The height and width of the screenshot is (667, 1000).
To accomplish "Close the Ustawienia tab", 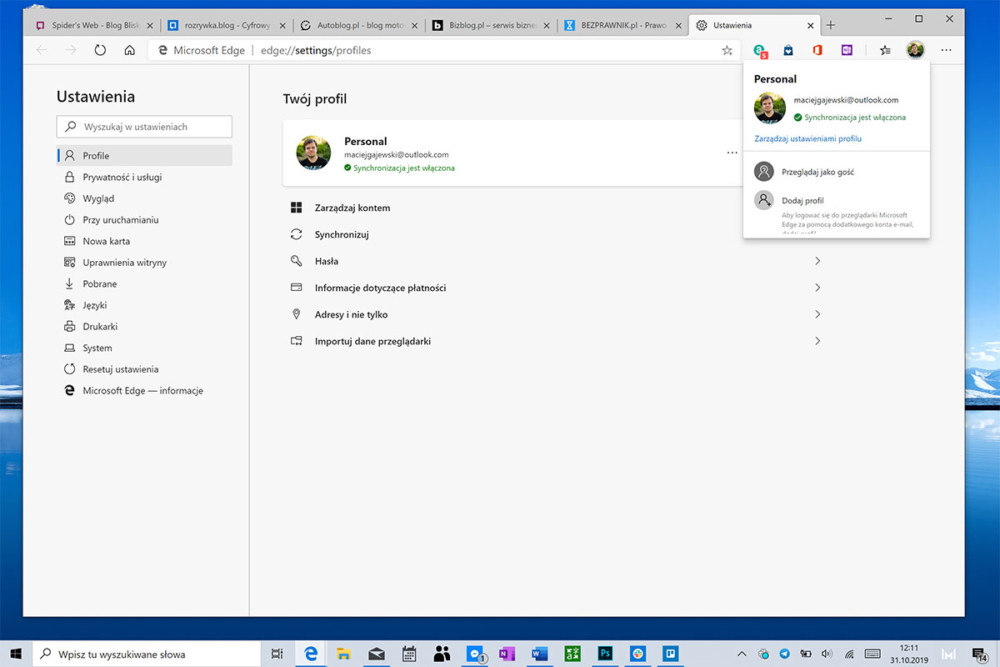I will point(810,26).
